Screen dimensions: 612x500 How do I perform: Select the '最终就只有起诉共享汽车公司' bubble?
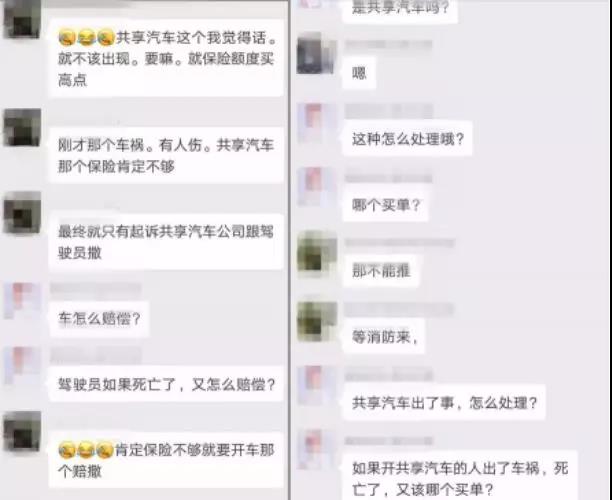point(166,242)
